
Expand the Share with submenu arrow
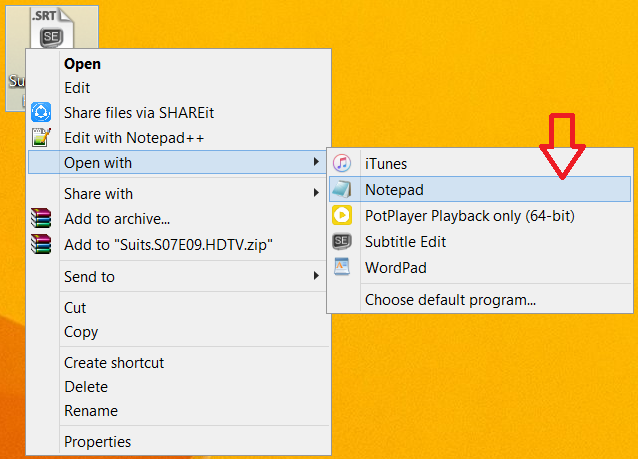pyautogui.click(x=316, y=194)
